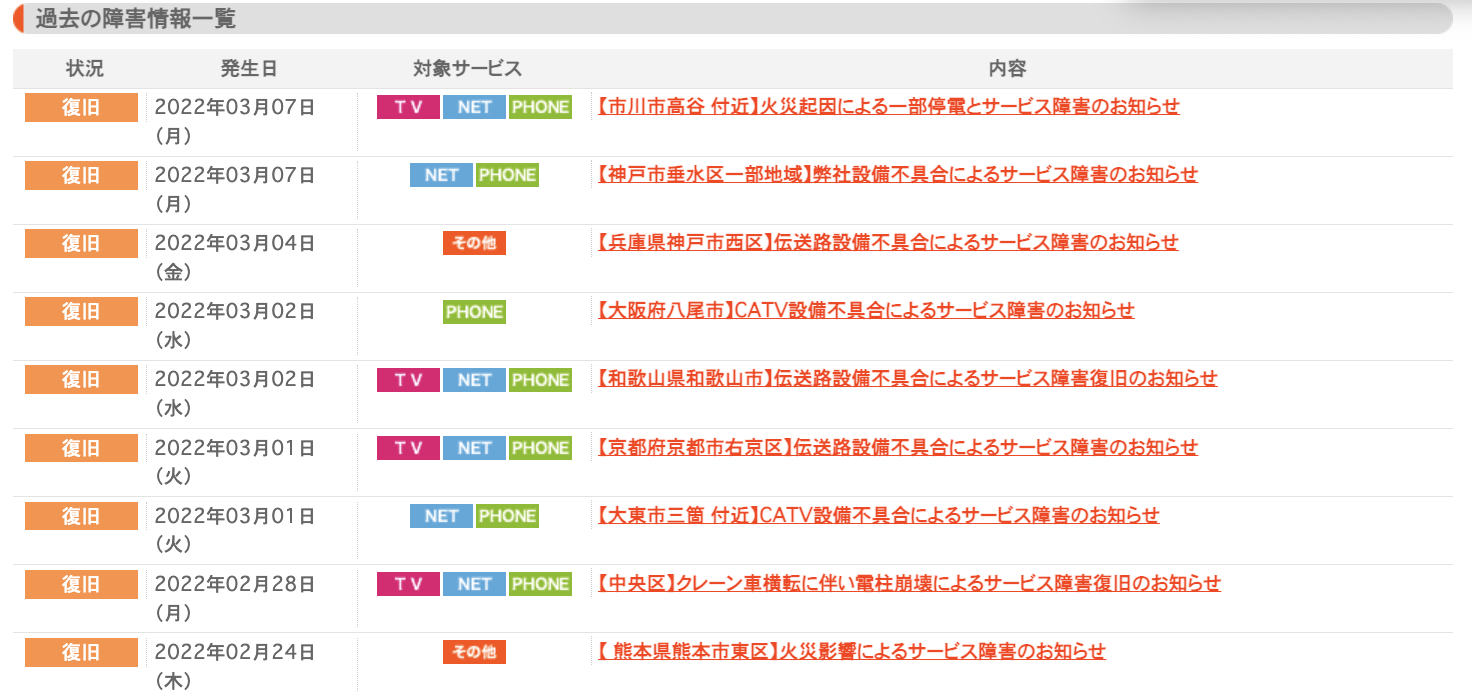1472x691 pixels.
Task: Open the 神戸市垂水区 equipment failure notice
Action: (x=897, y=174)
